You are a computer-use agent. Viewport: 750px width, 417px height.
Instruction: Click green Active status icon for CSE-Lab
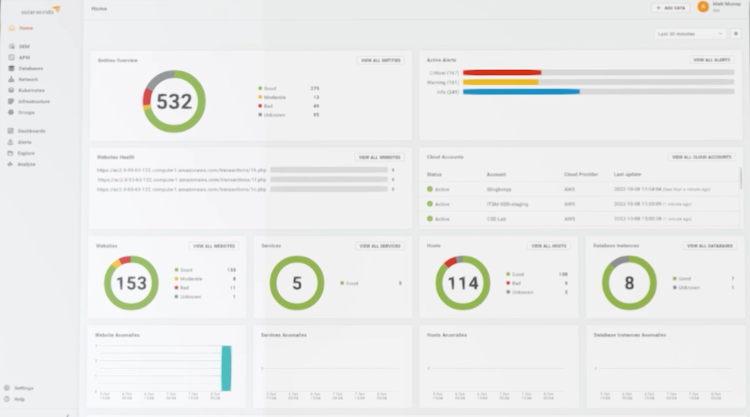pos(430,219)
